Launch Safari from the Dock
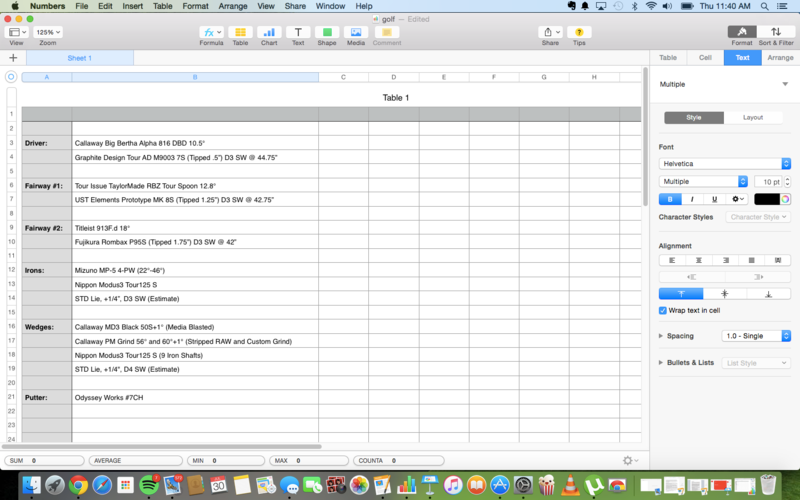The width and height of the screenshot is (800, 500). pos(102,485)
